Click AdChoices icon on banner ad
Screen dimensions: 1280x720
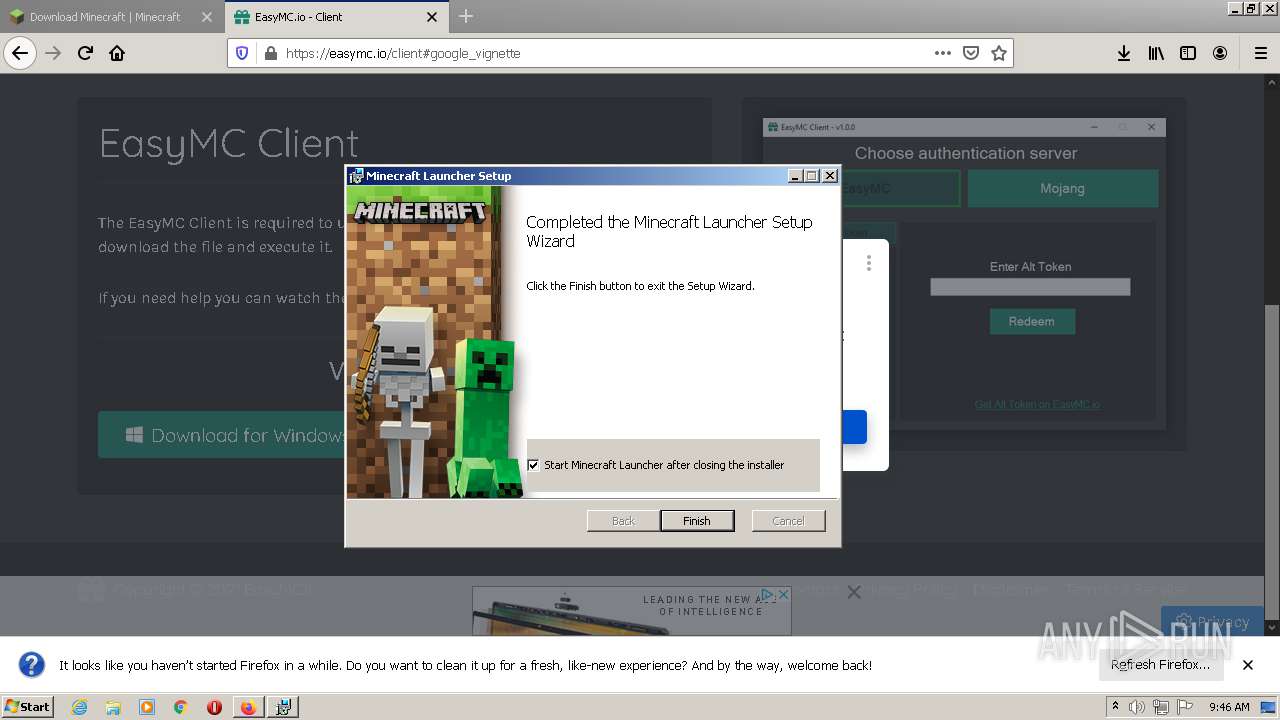(x=767, y=594)
